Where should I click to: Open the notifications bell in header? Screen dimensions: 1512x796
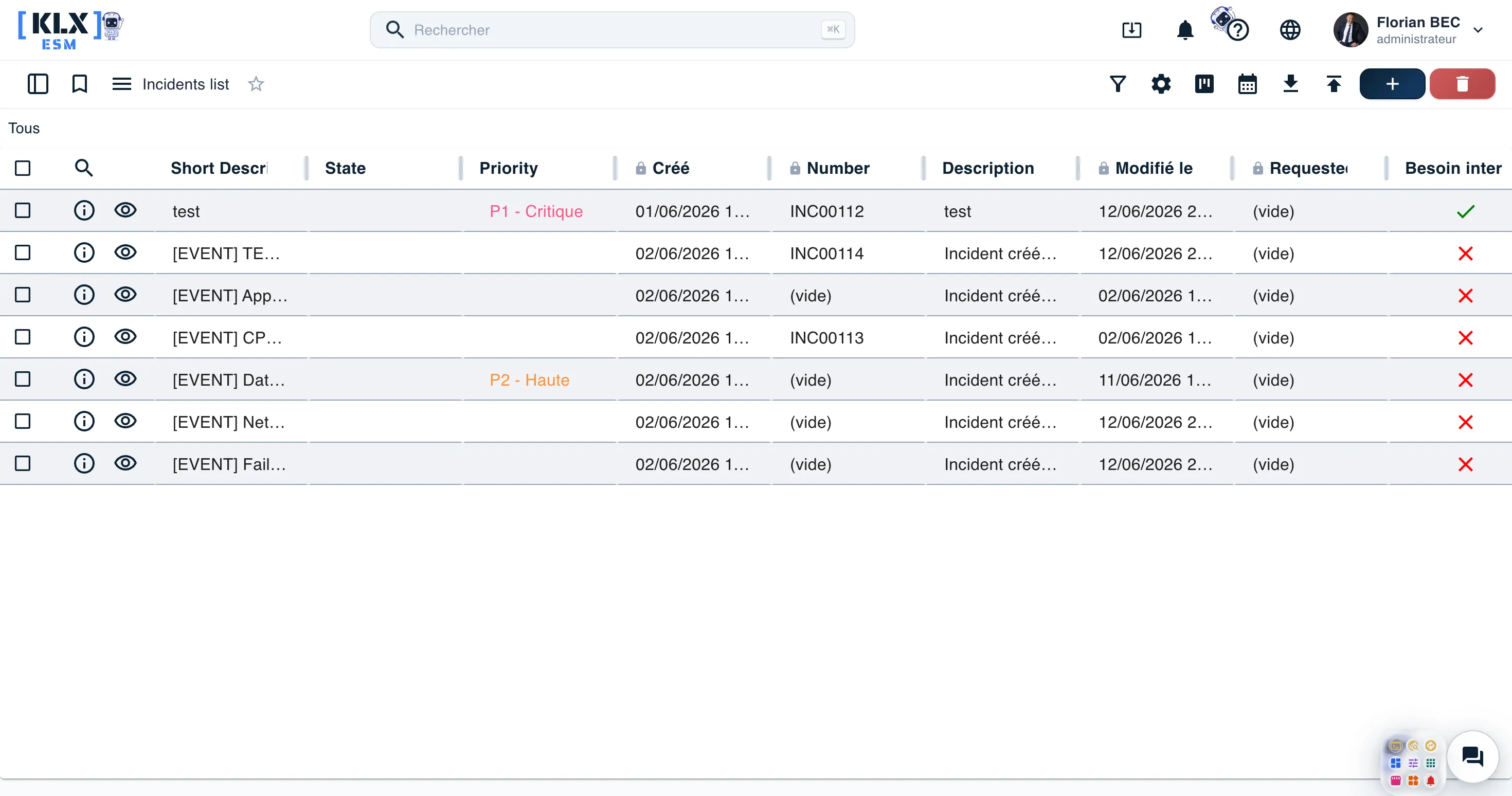[1185, 29]
